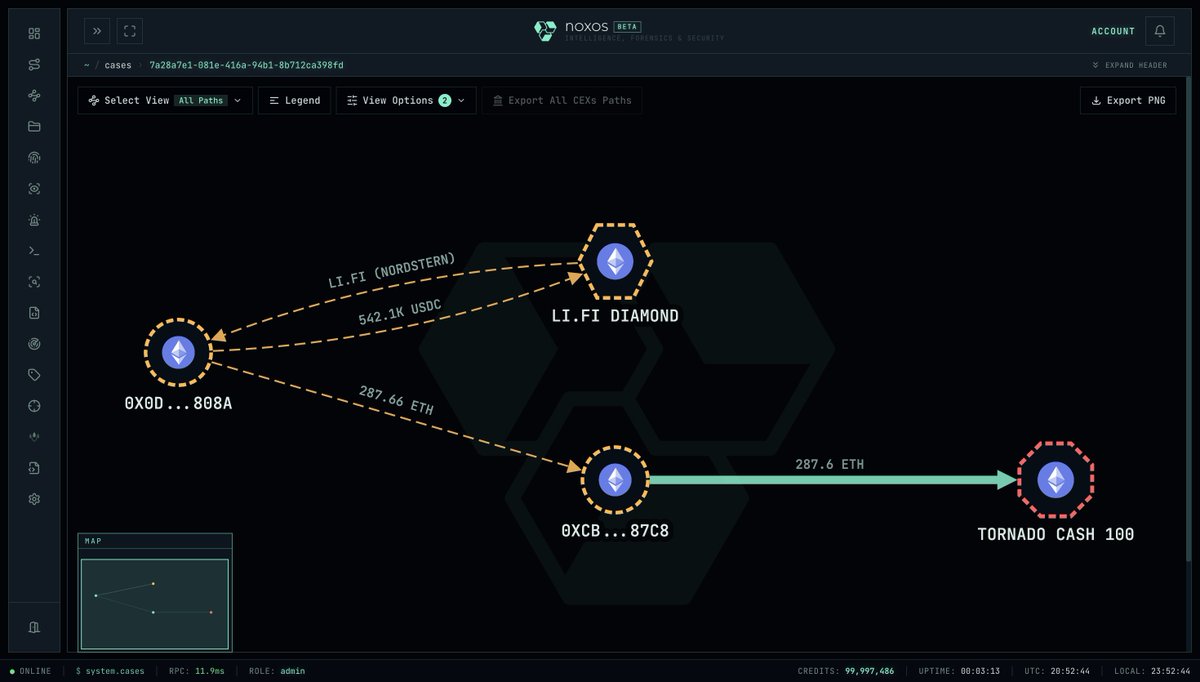Click the door exit icon at sidebar bottom
Viewport: 1200px width, 682px height.
coord(34,627)
